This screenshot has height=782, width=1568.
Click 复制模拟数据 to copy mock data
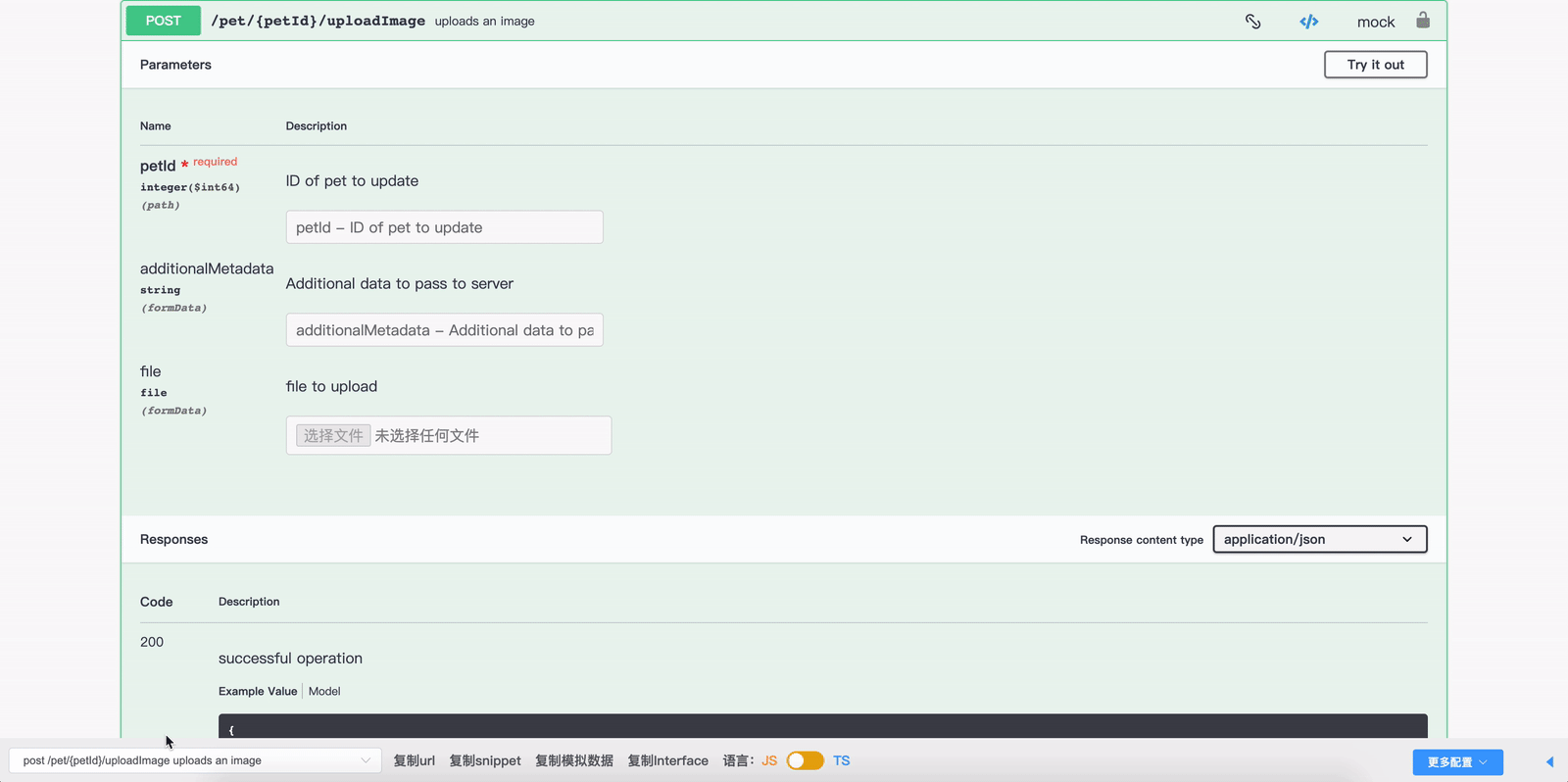574,760
